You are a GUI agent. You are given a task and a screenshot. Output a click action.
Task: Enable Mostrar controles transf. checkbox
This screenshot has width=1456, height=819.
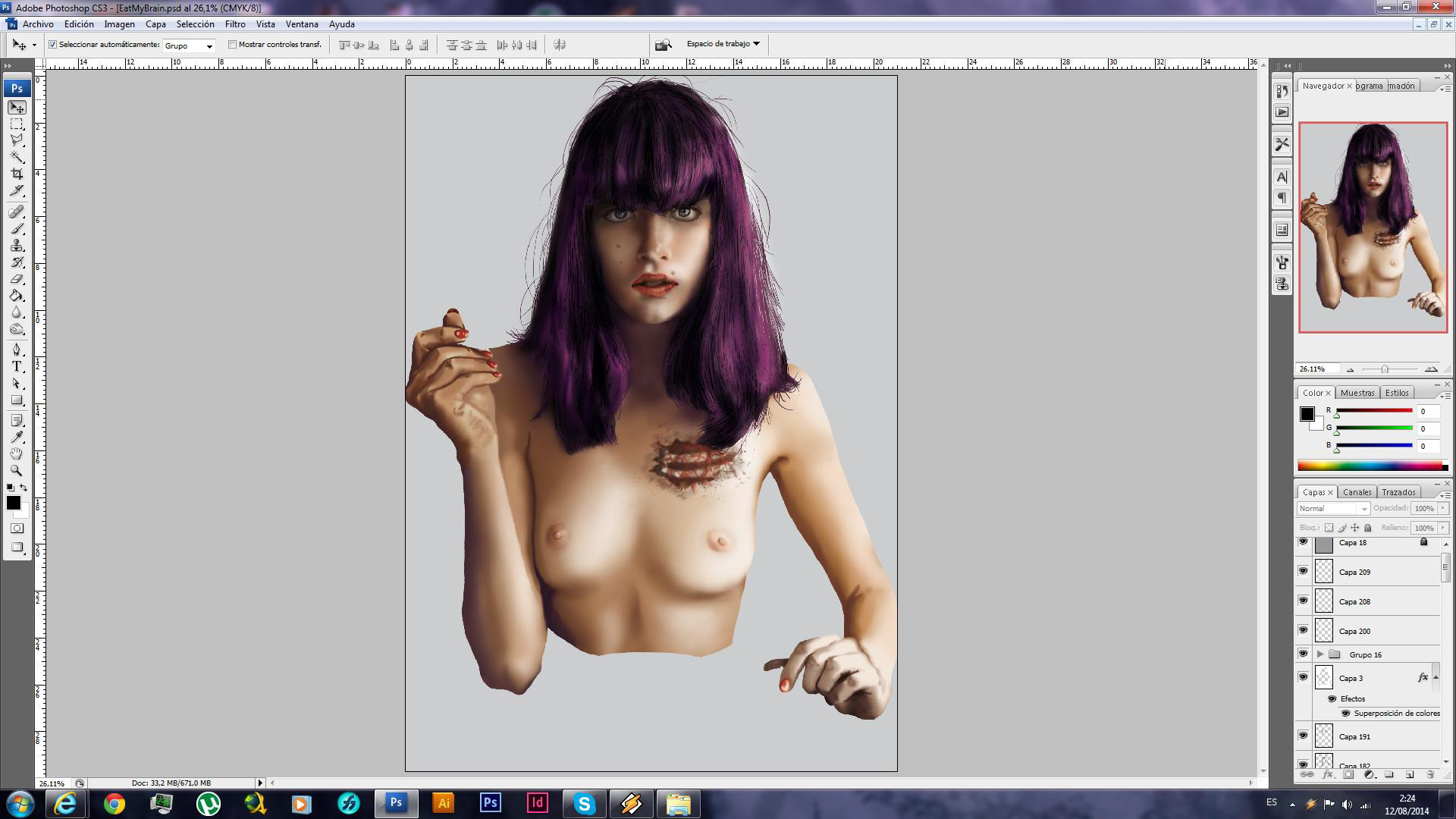(x=233, y=45)
